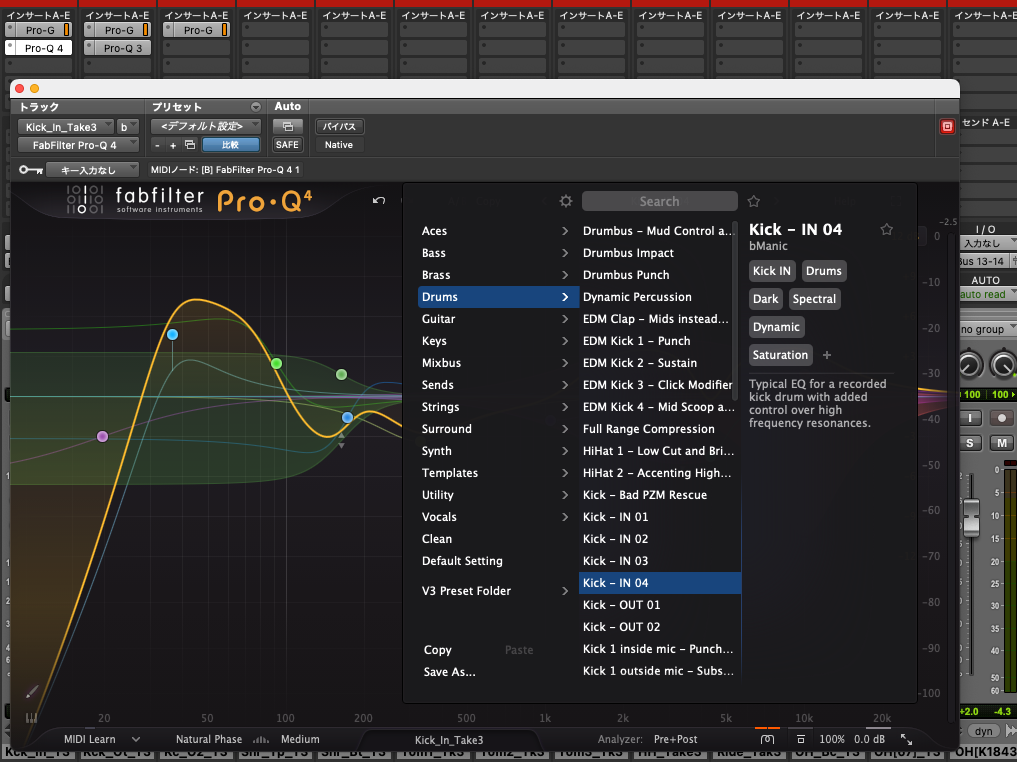Click the Kick IN tag button
Screen dimensions: 1017x762
tap(772, 271)
